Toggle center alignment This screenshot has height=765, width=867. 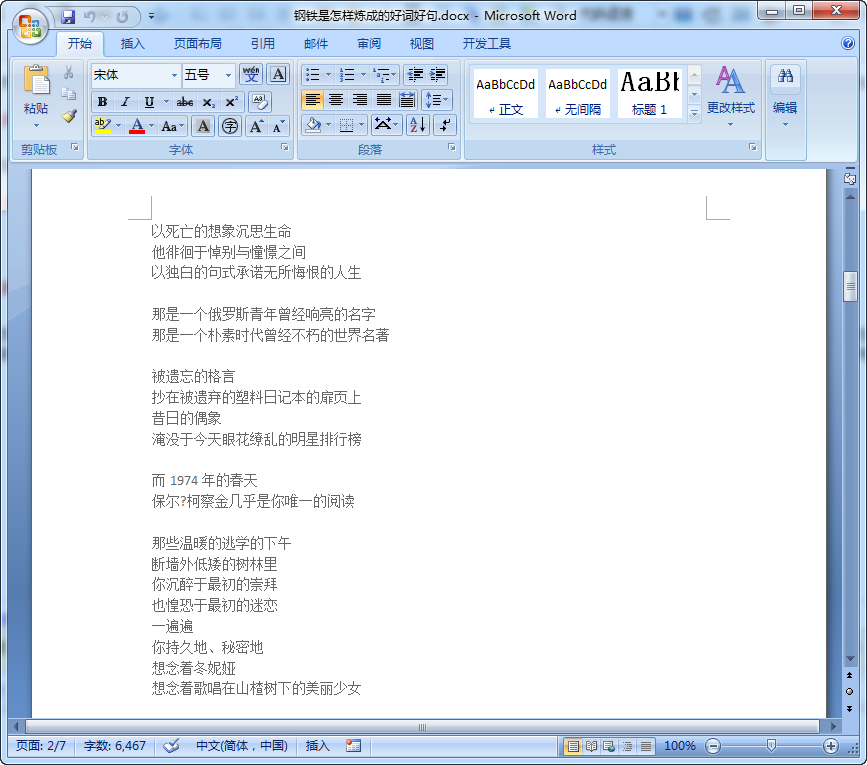point(336,99)
